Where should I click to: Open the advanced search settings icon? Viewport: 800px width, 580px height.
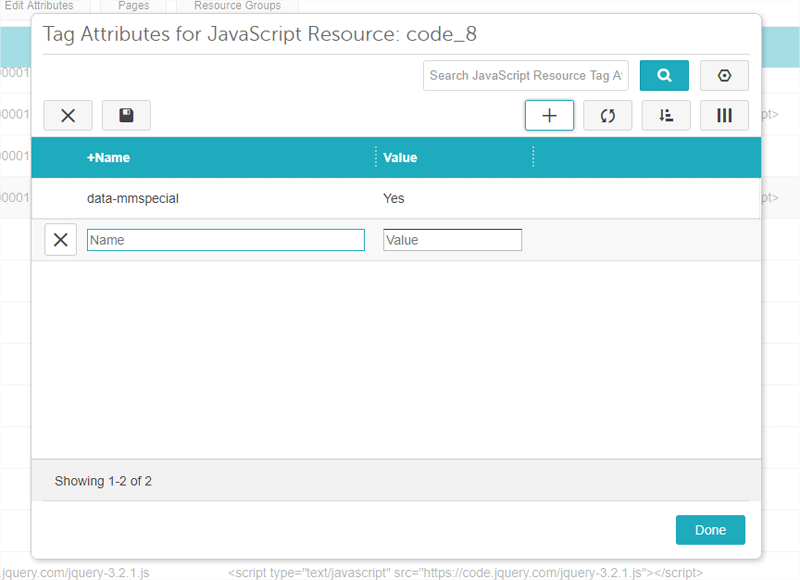(724, 75)
